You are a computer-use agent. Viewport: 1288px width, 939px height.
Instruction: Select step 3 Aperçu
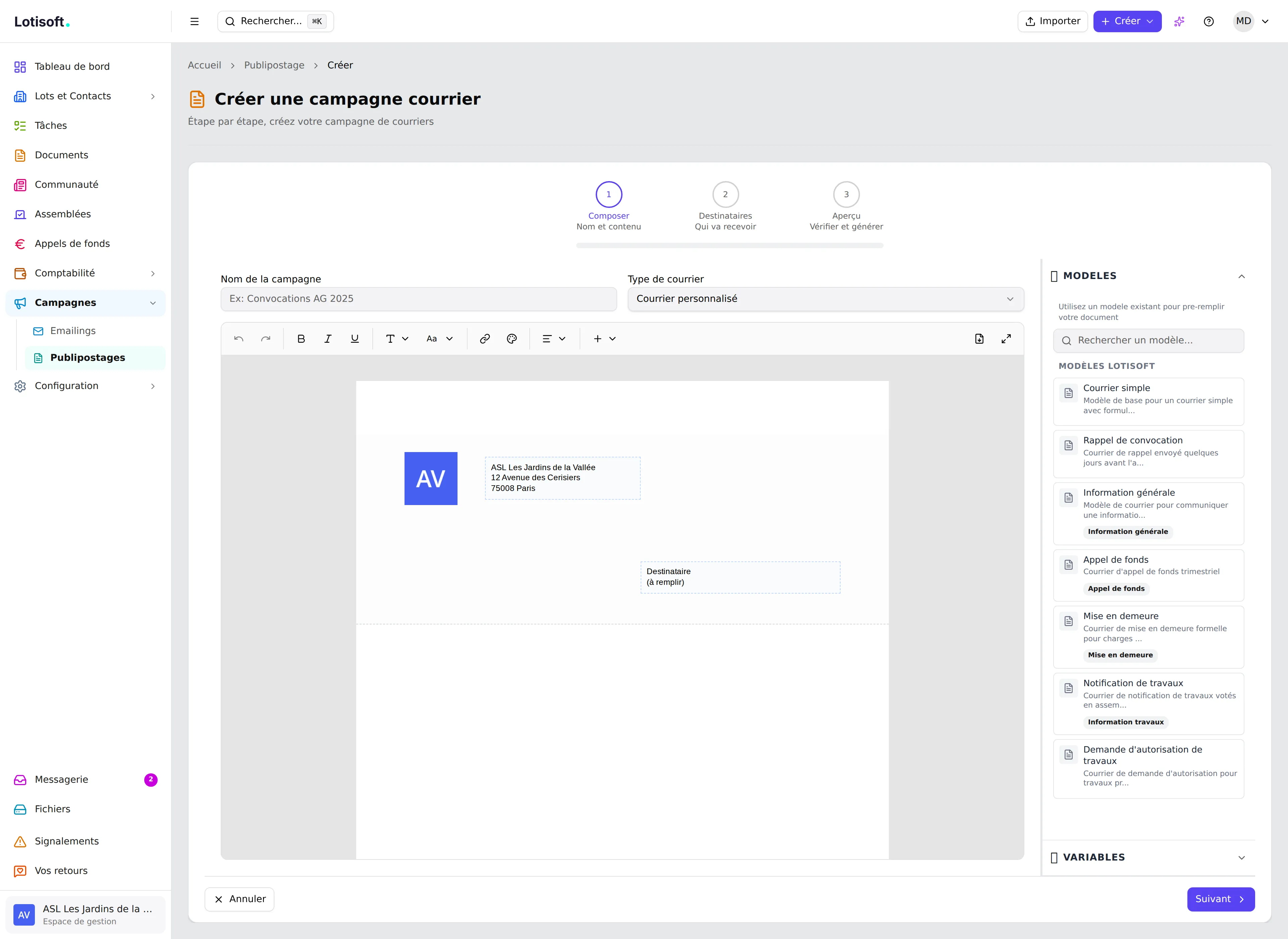click(846, 206)
